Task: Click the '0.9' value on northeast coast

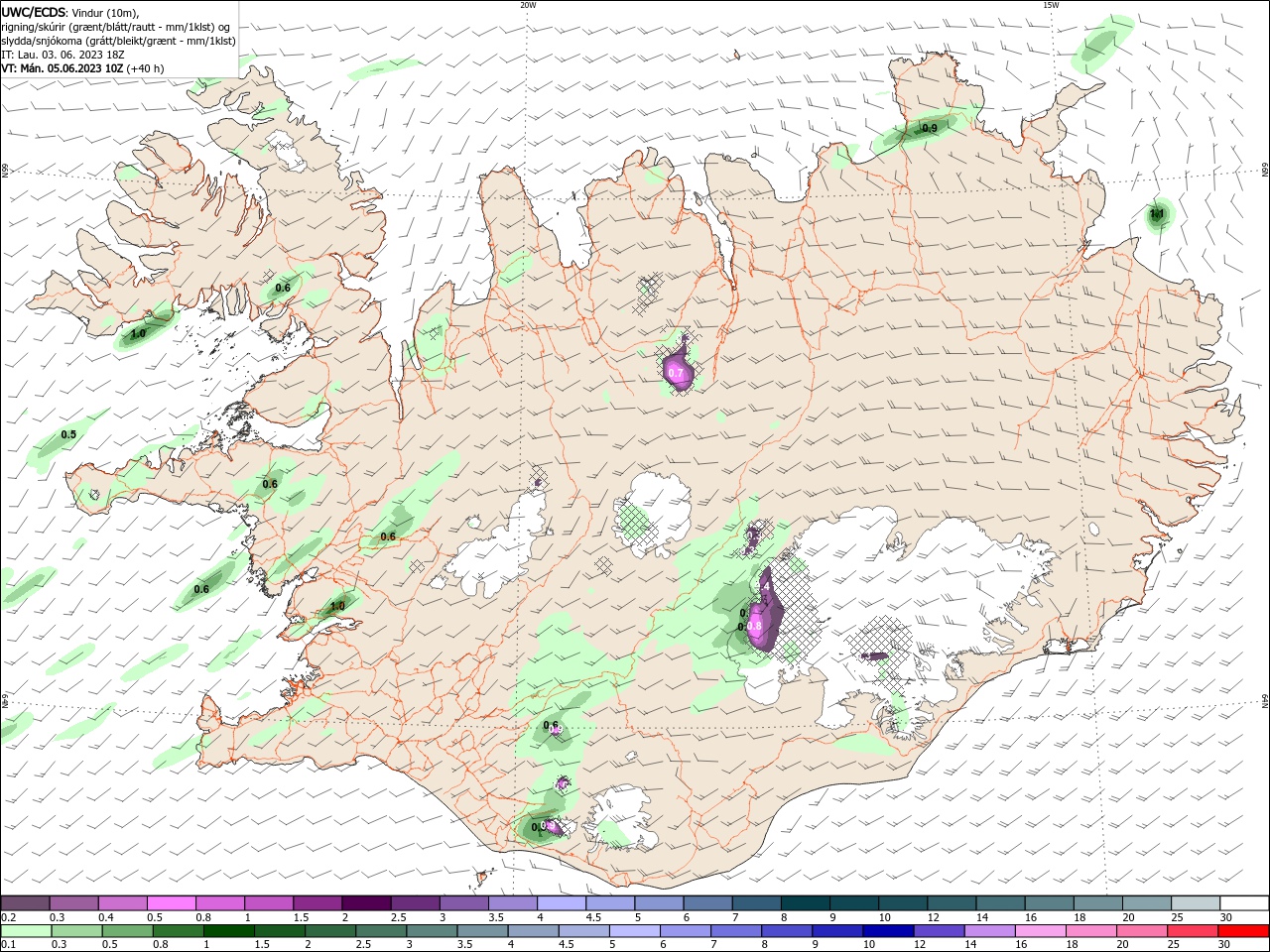Action: coord(930,128)
